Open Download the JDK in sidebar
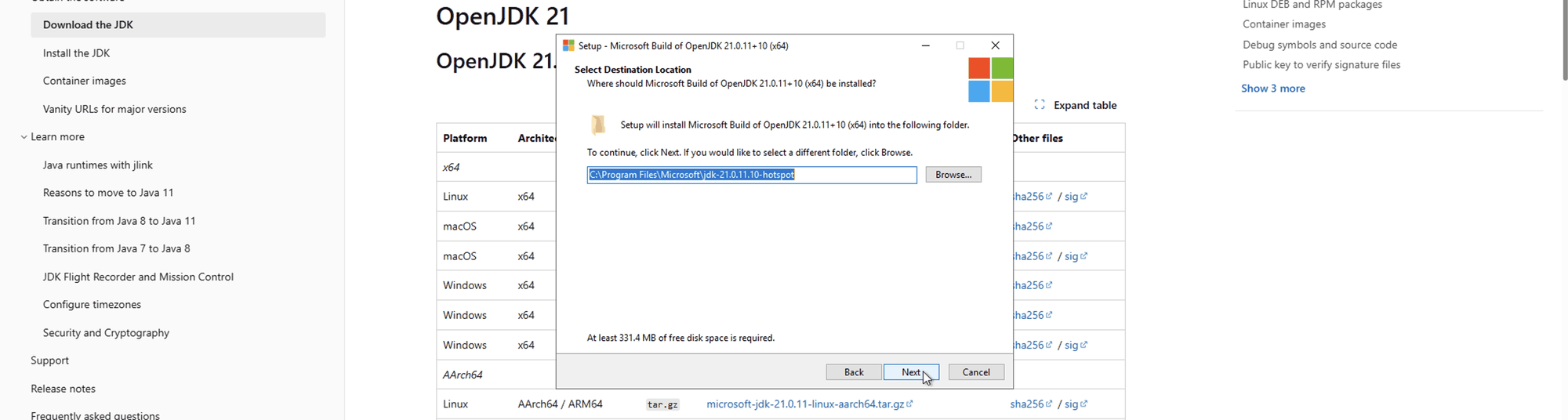Image resolution: width=1568 pixels, height=420 pixels. (x=178, y=25)
